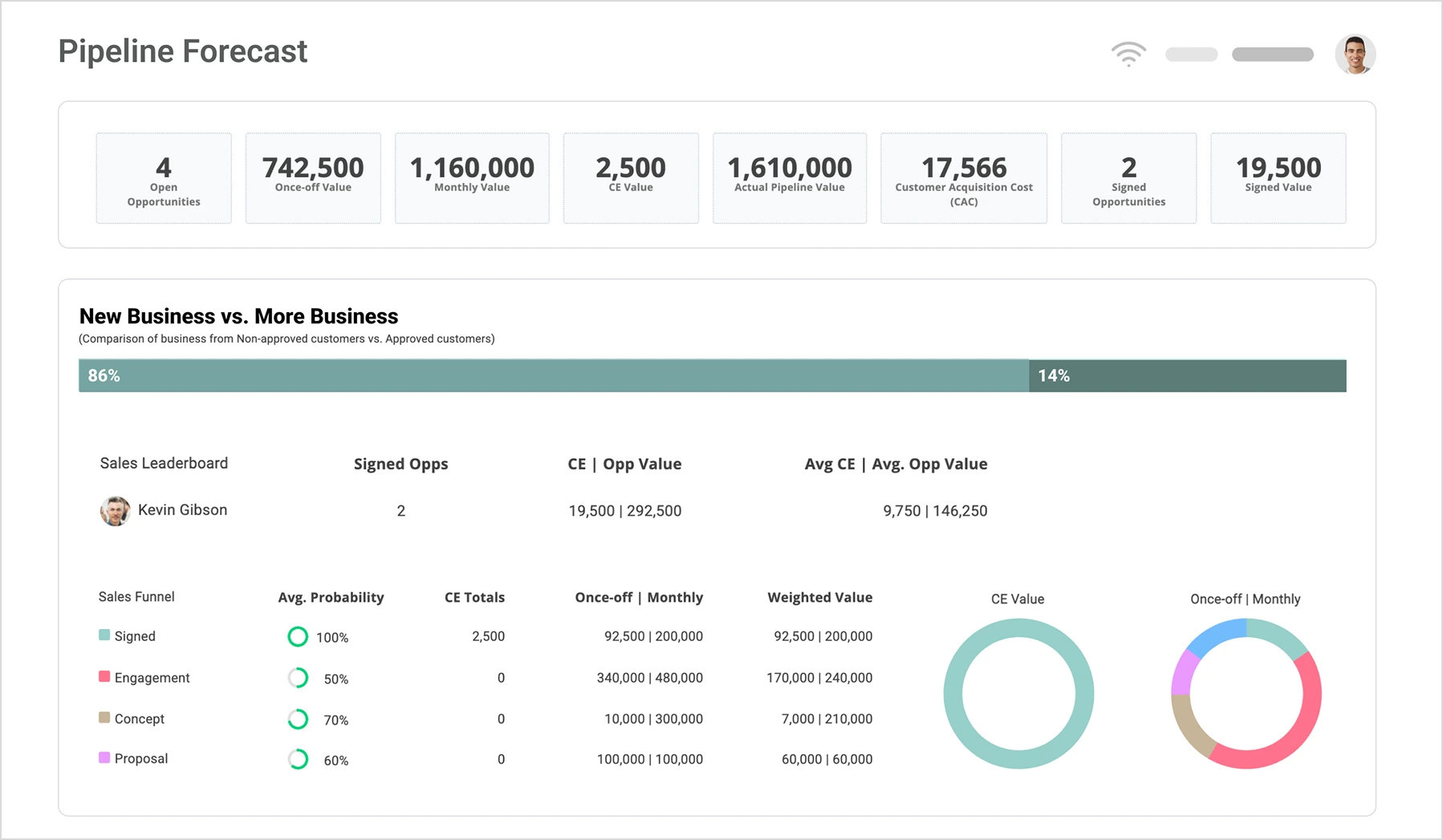Select the CE Value 2,500 card
The image size is (1443, 840).
(631, 178)
